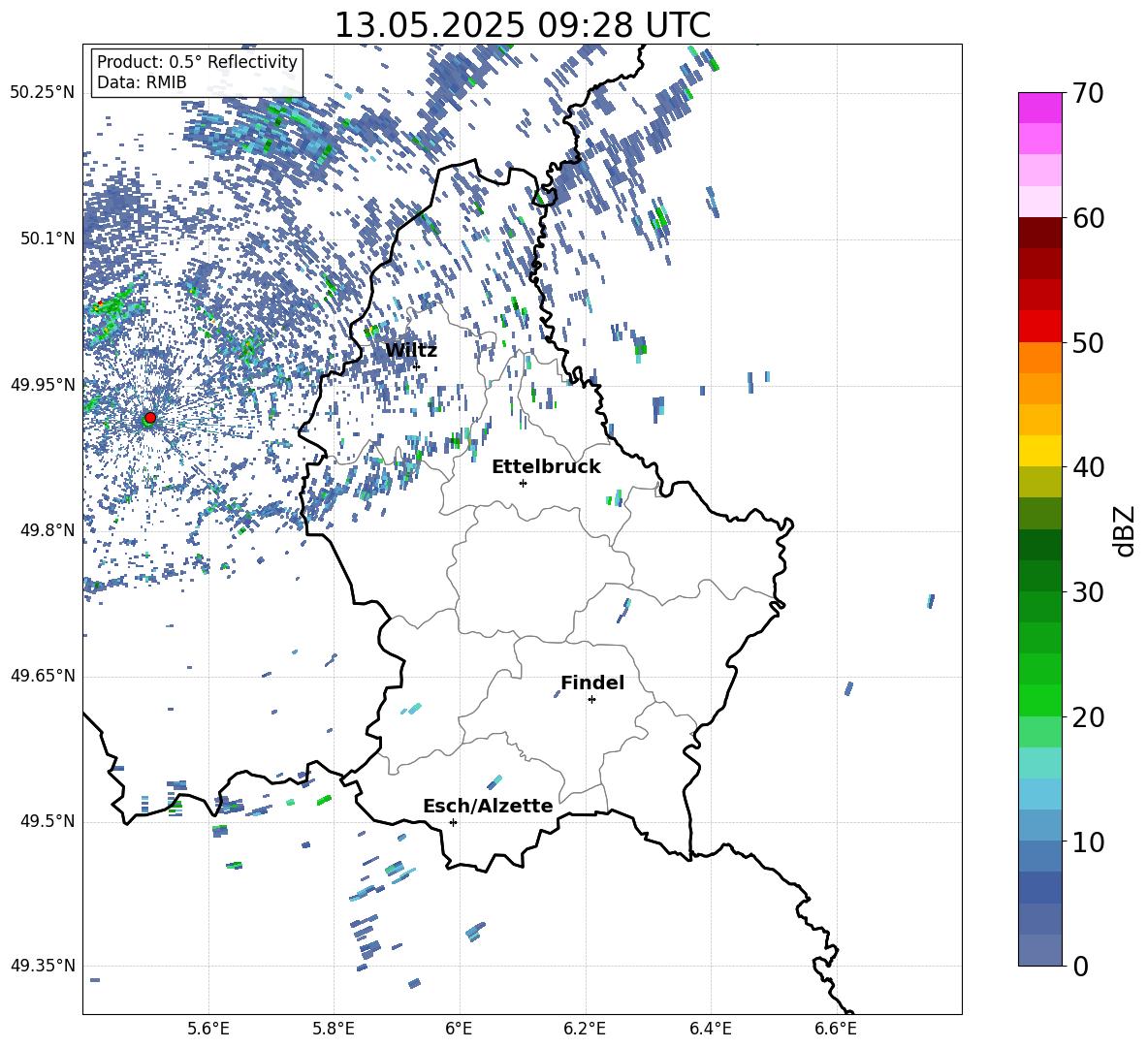1148x1048 pixels.
Task: Click the colorbar tick label 30
Action: tap(1089, 592)
